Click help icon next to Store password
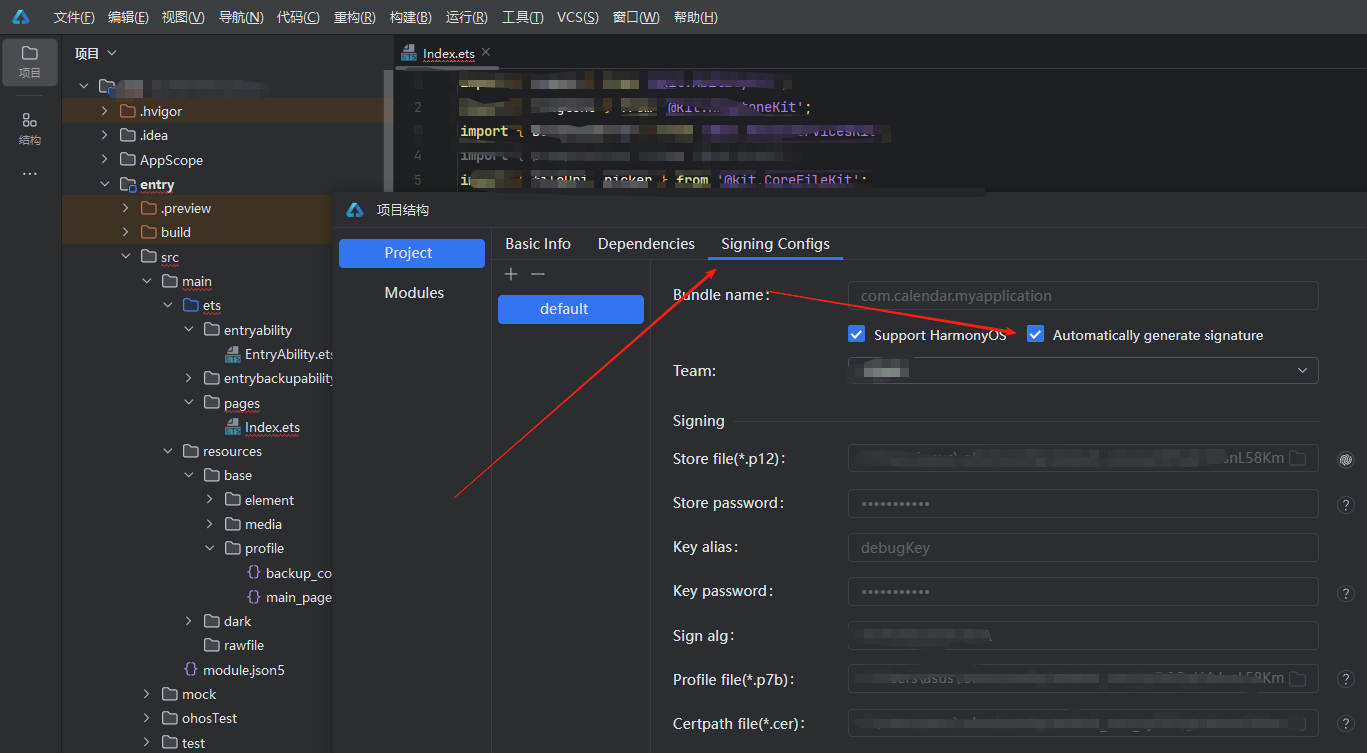The height and width of the screenshot is (753, 1367). [x=1346, y=504]
